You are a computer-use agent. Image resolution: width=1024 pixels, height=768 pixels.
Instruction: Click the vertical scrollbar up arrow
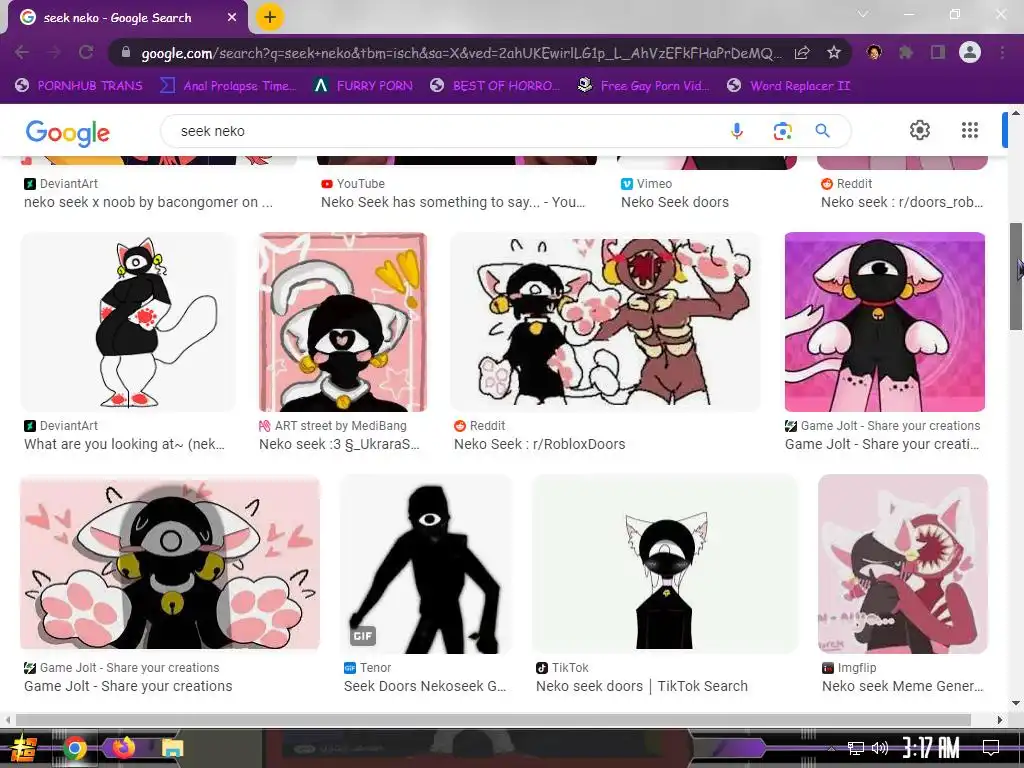pyautogui.click(x=1016, y=113)
